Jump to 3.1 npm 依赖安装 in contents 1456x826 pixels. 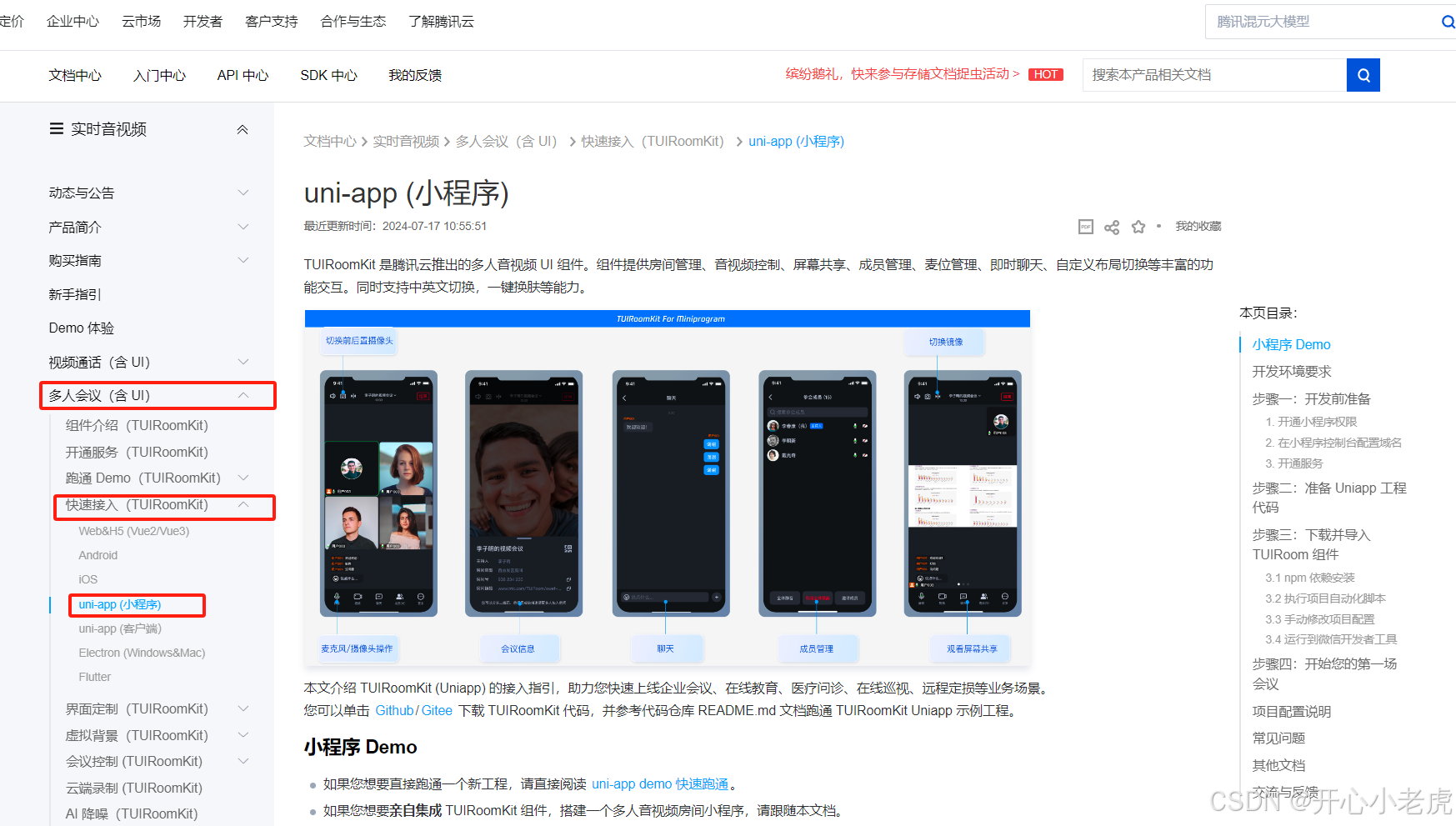(x=1310, y=578)
